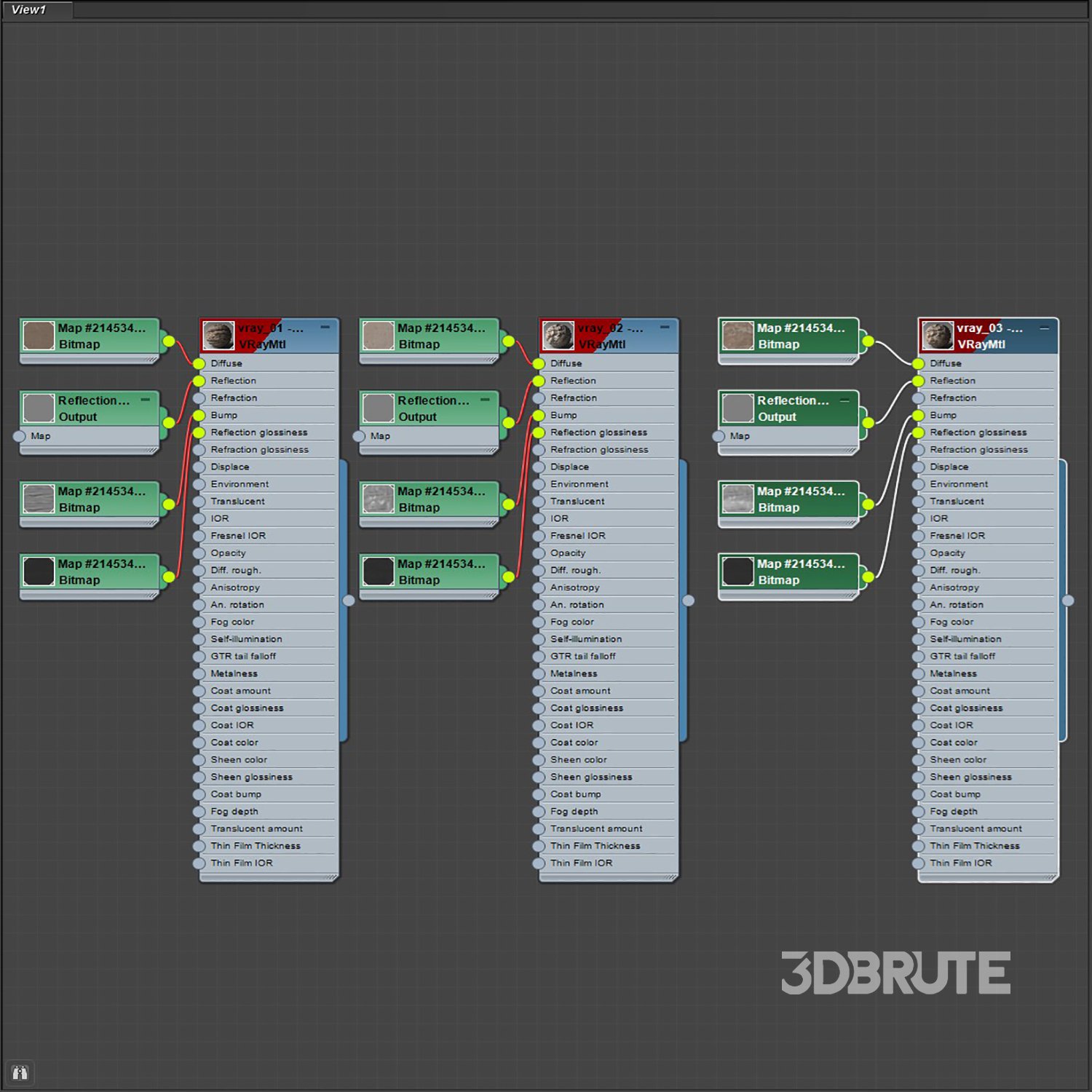
Task: Collapse the leftmost Reflection Output node
Action: 145,400
